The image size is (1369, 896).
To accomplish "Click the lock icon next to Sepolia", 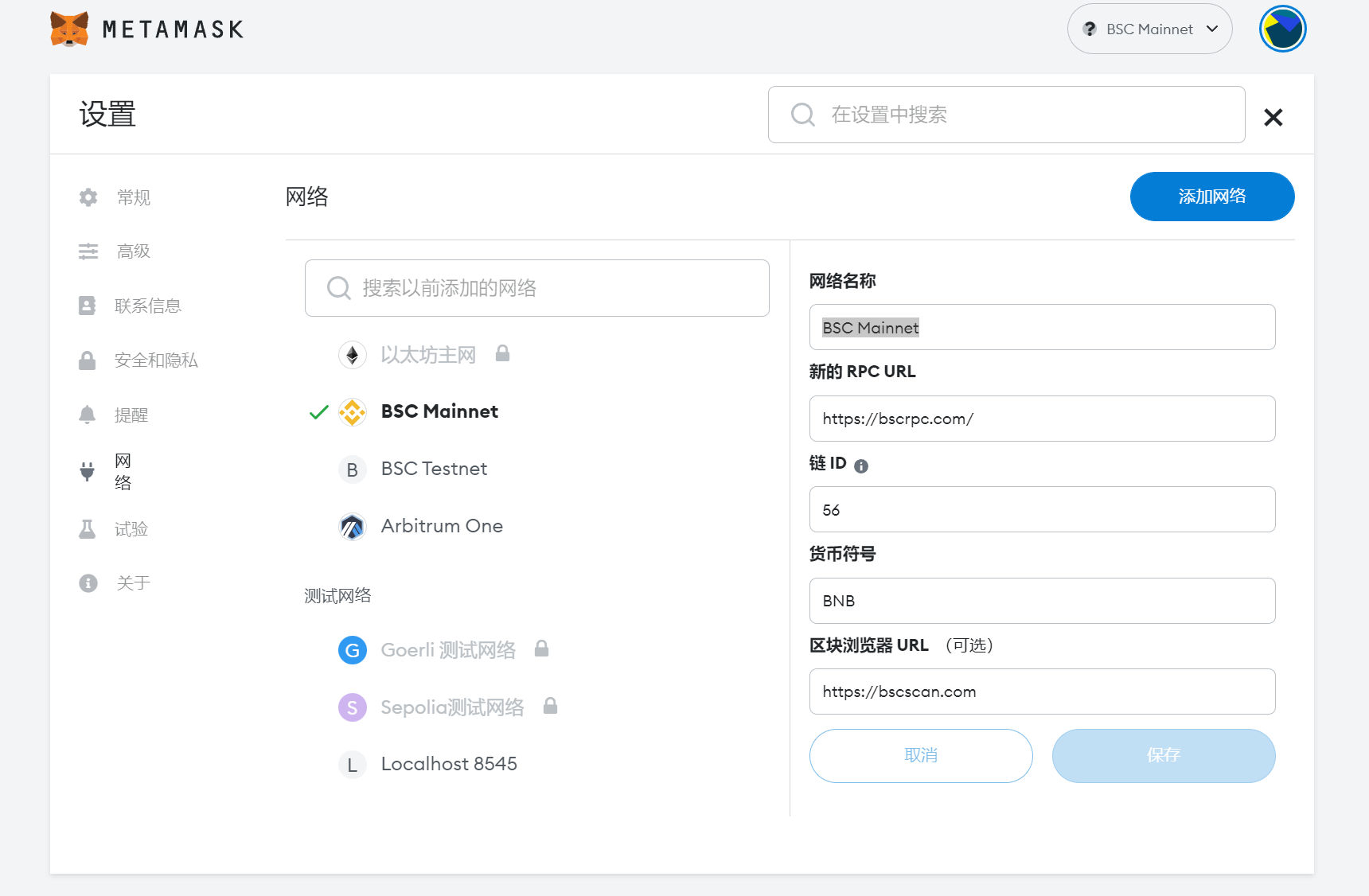I will point(550,706).
